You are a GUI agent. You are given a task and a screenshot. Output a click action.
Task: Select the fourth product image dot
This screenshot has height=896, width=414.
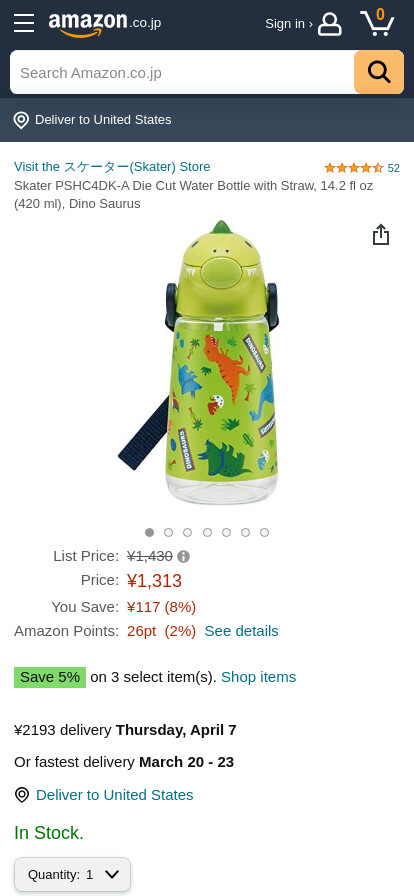click(x=207, y=533)
